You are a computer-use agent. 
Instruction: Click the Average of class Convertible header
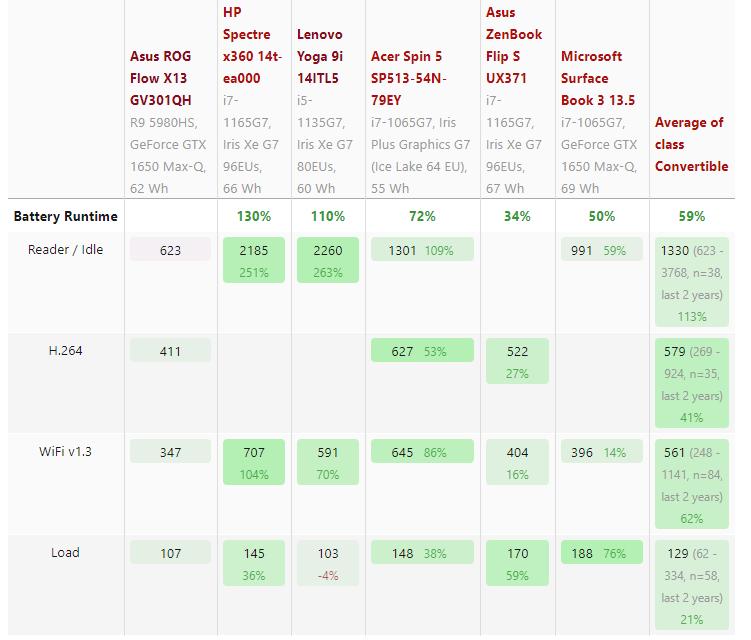pos(691,144)
